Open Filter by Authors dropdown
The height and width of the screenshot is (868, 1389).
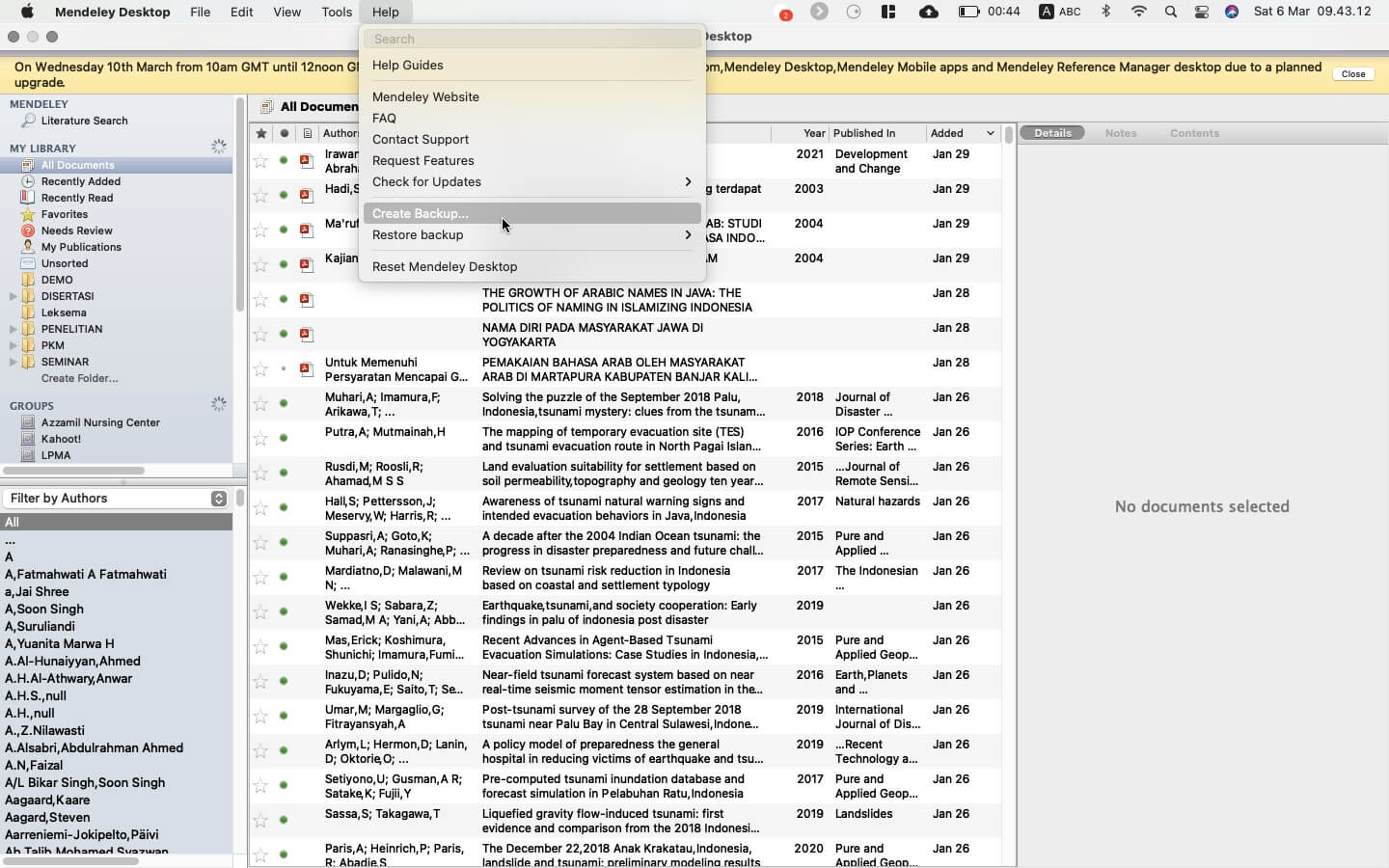116,499
